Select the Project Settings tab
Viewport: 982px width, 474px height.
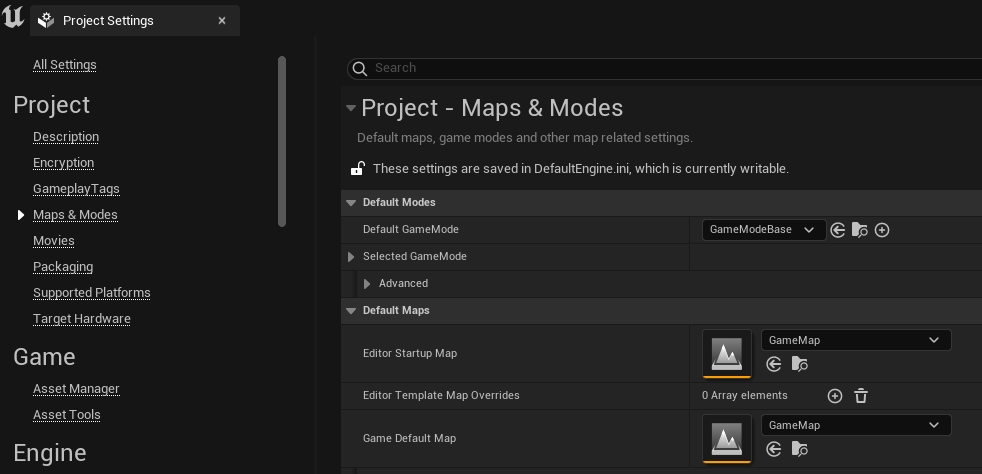point(107,20)
